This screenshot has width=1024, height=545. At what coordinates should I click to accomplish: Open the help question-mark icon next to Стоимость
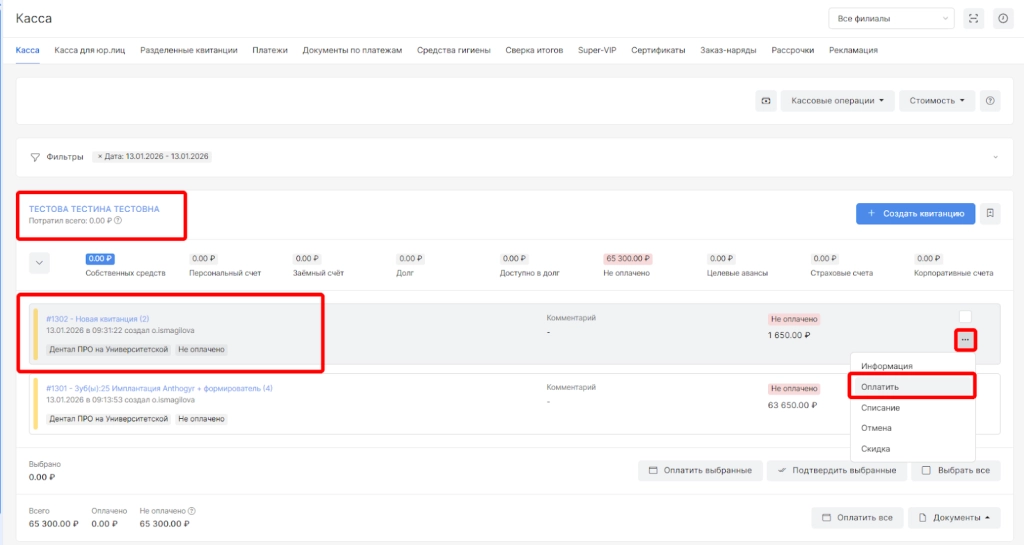click(x=989, y=101)
